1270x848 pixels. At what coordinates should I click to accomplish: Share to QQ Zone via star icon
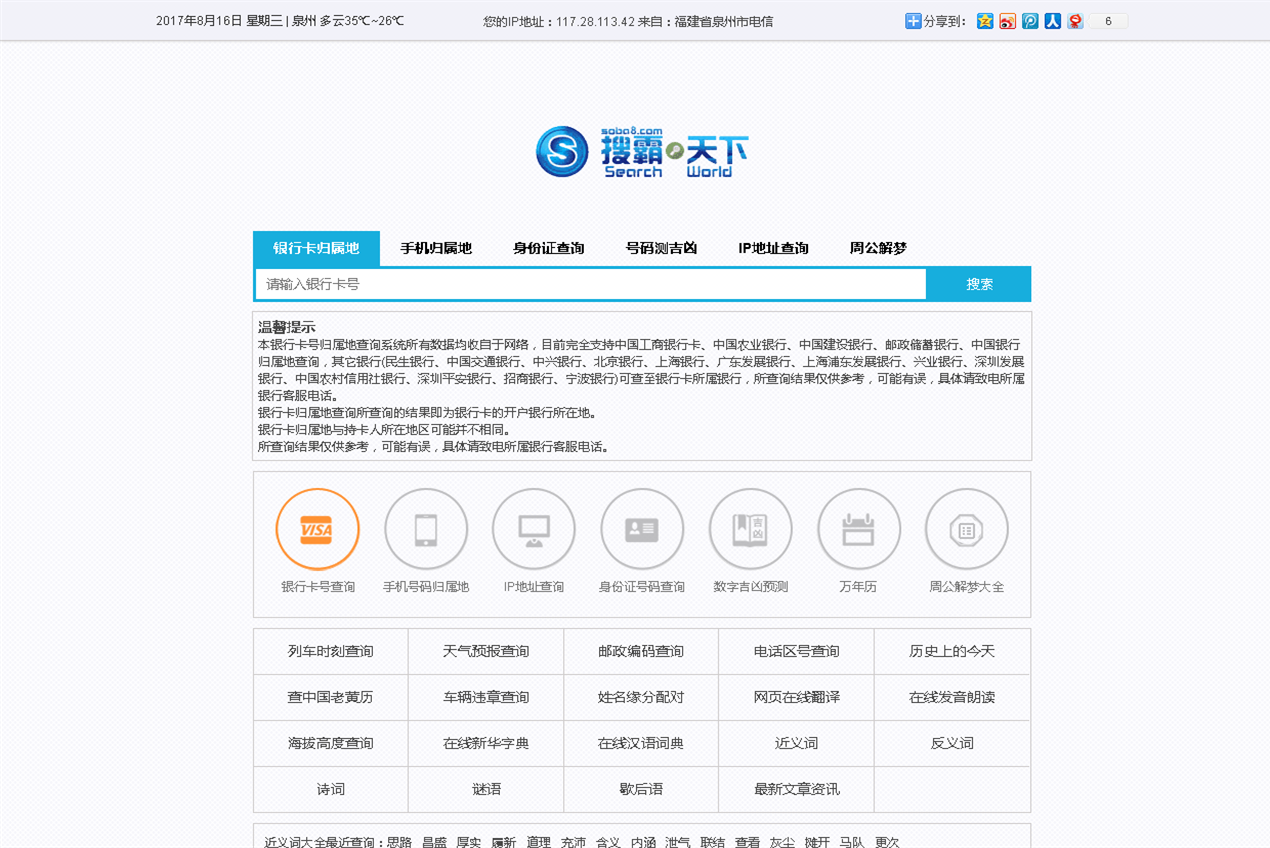click(x=985, y=21)
